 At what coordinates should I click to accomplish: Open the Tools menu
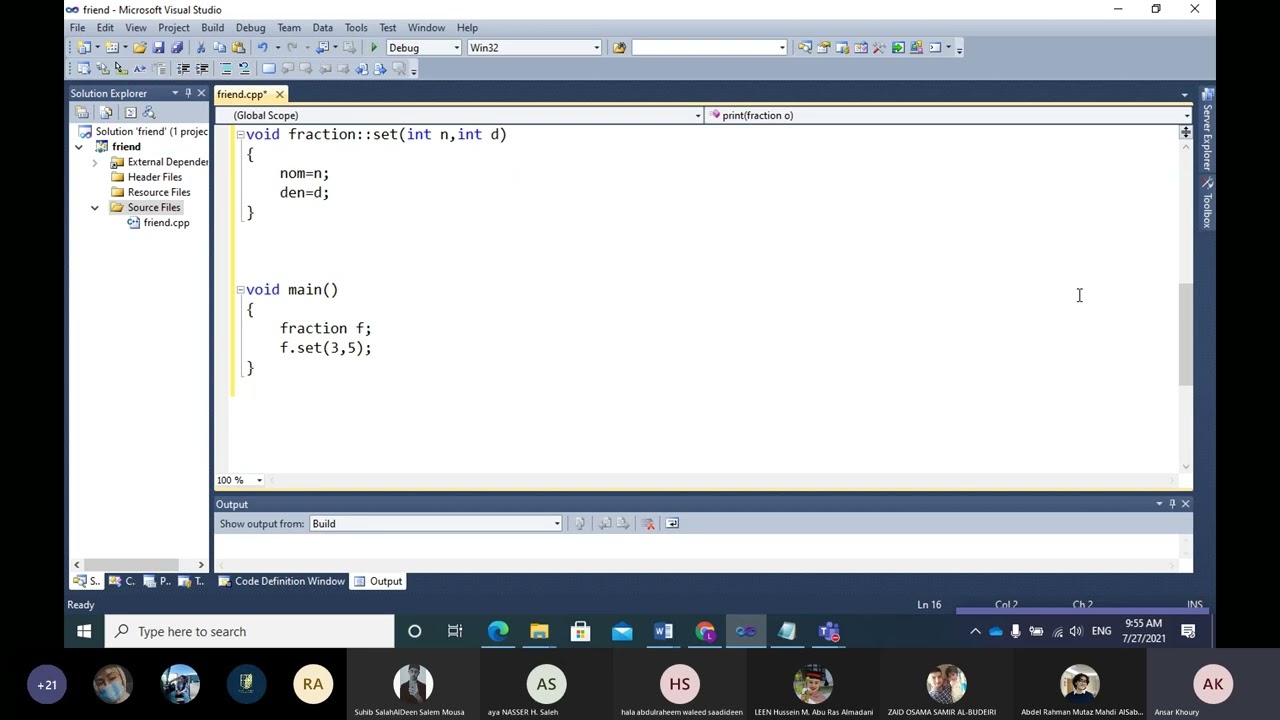[356, 27]
